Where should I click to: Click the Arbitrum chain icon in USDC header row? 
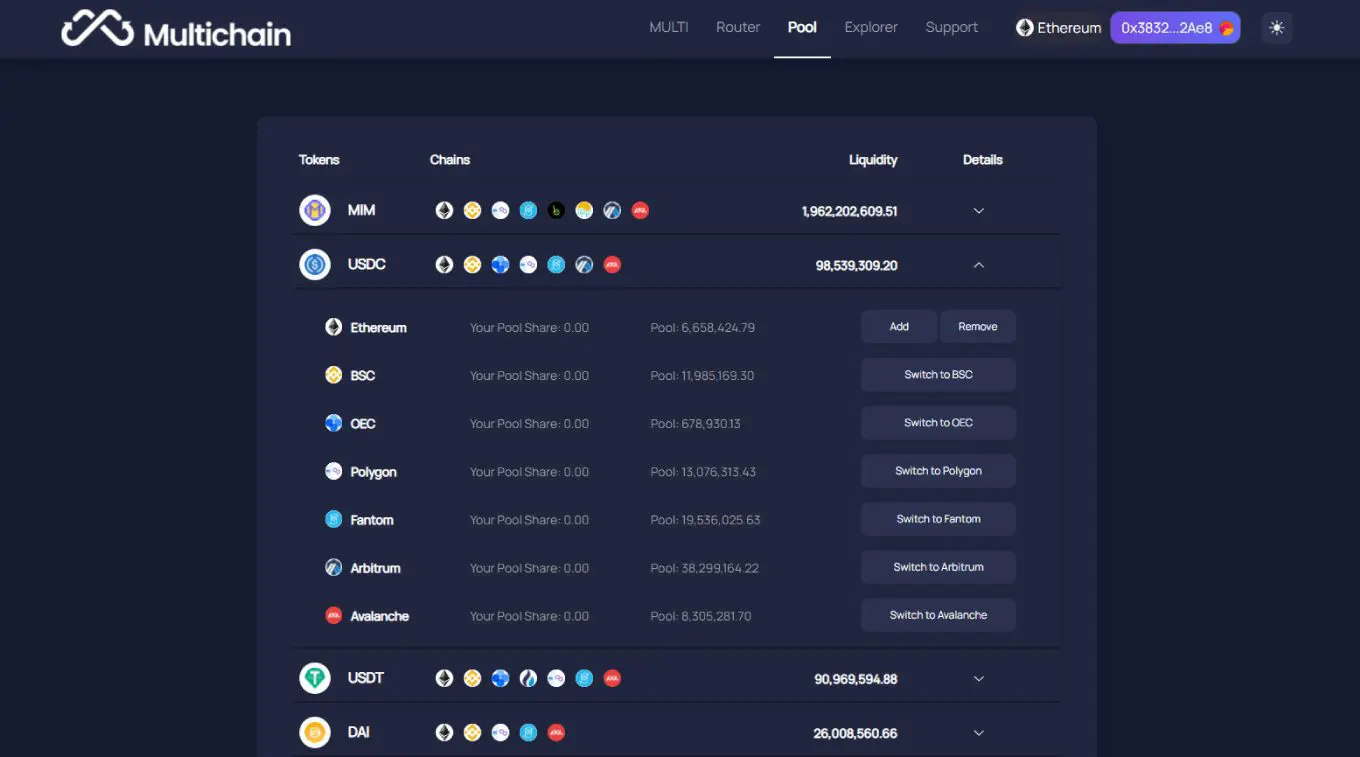pos(584,264)
